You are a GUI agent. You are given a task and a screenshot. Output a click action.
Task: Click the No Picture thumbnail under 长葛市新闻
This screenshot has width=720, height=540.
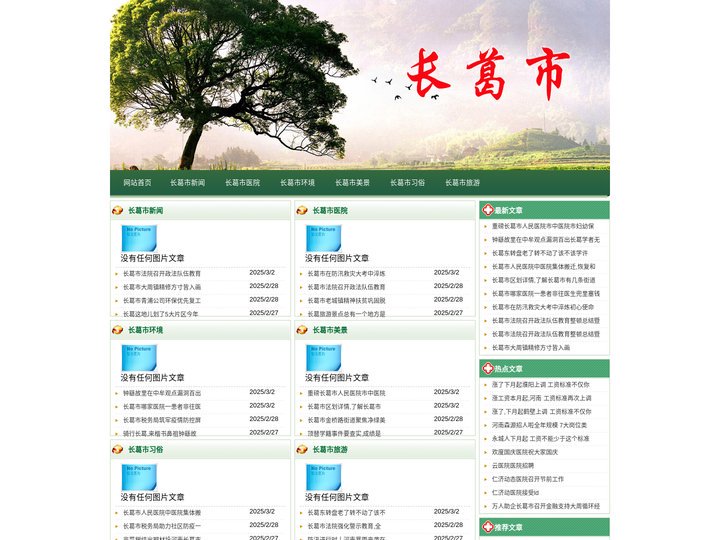(139, 238)
